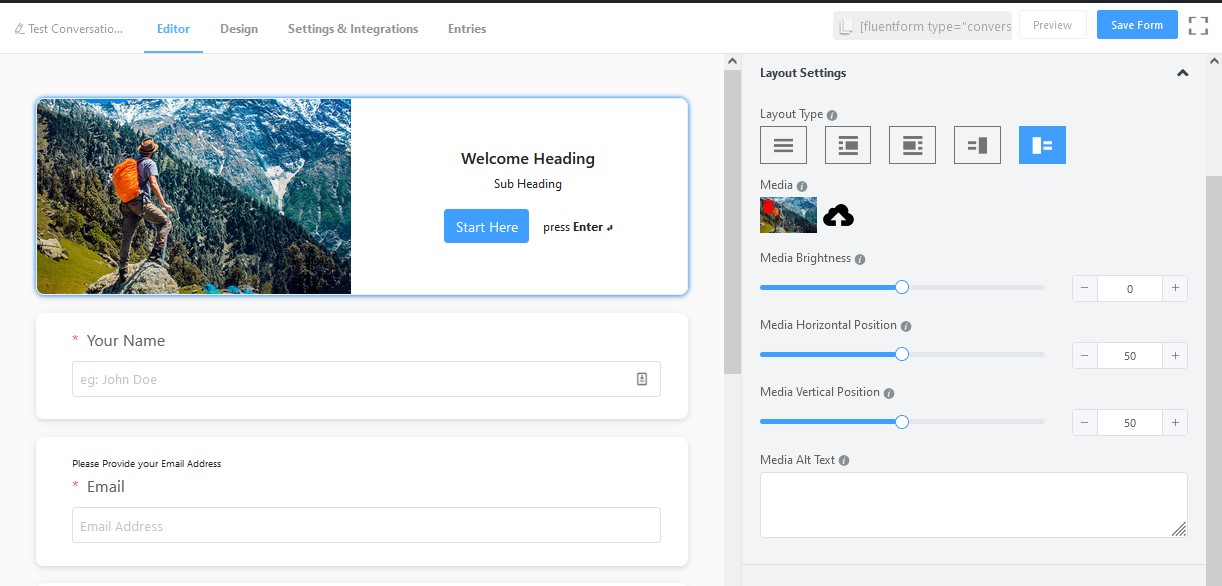1222x586 pixels.
Task: Open Settings & Integrations tab
Action: point(353,29)
